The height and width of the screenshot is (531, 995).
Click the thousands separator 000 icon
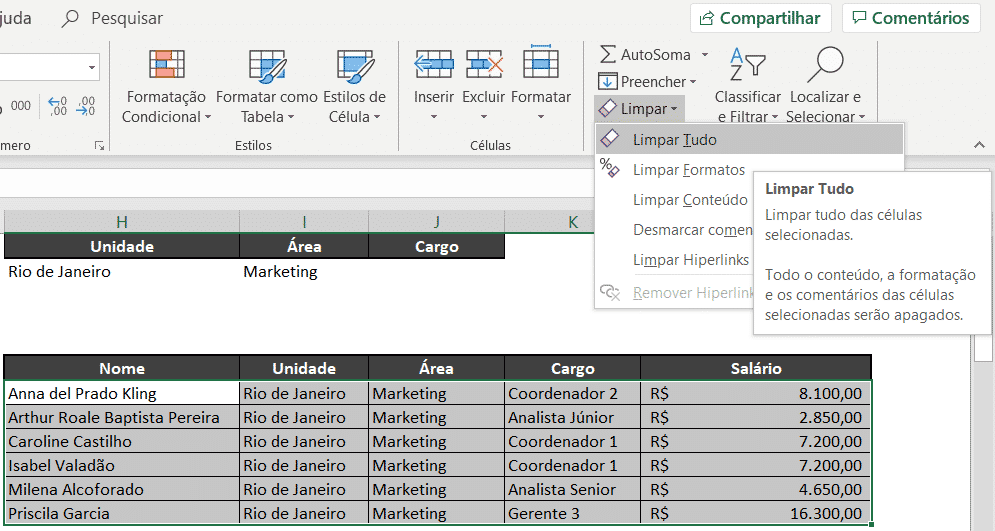tap(20, 106)
